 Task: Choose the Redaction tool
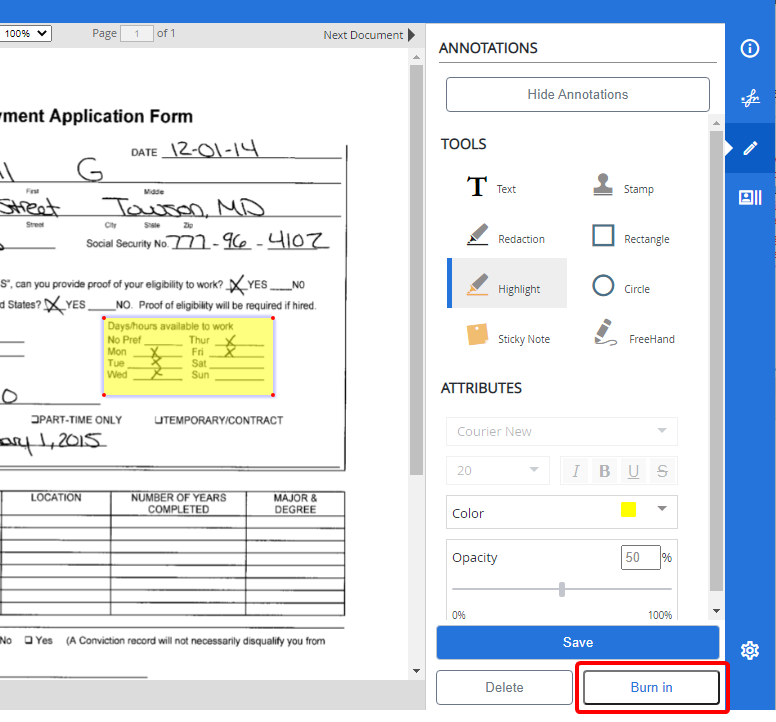(x=506, y=238)
